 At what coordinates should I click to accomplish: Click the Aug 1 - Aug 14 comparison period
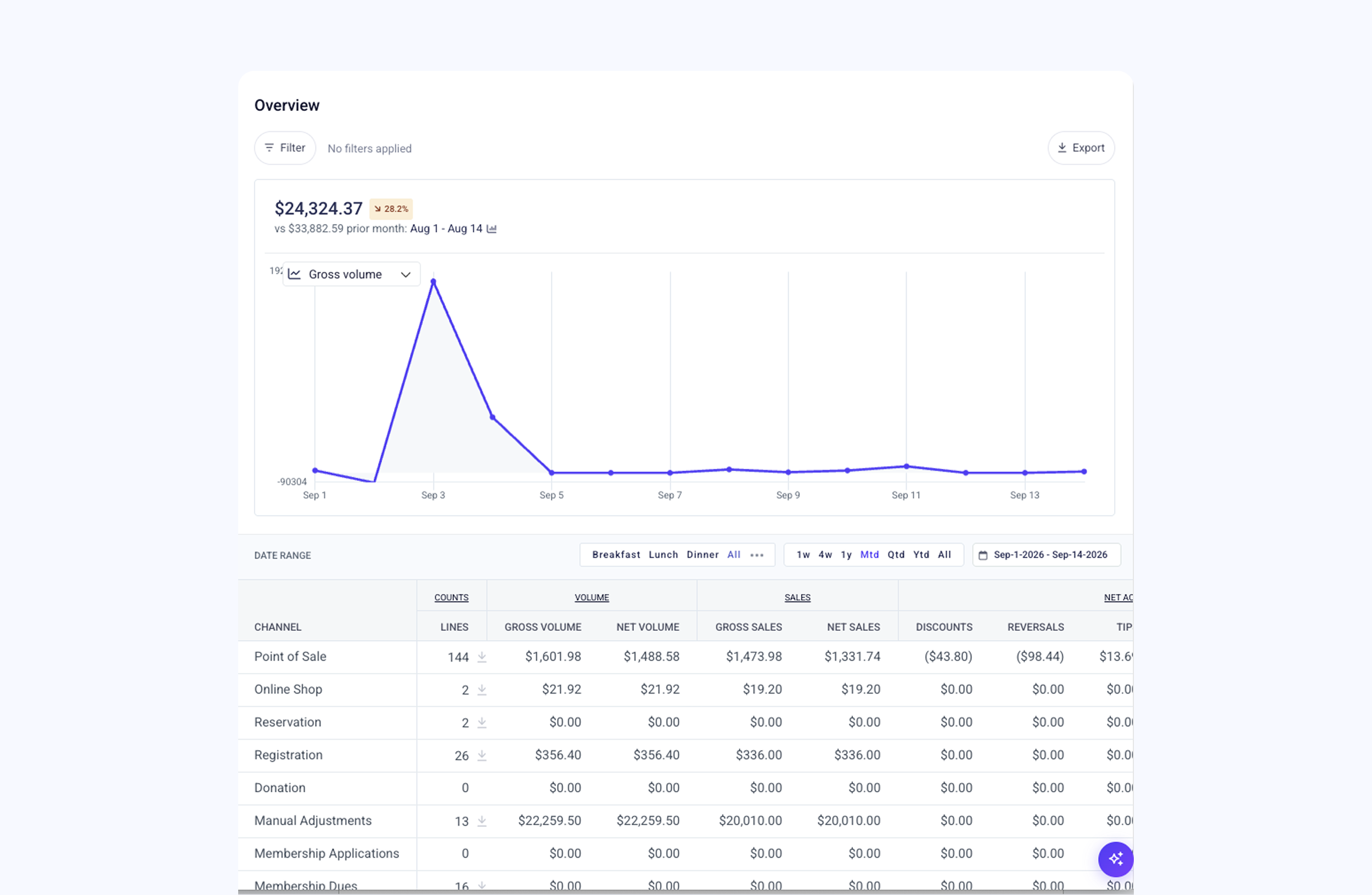pyautogui.click(x=446, y=228)
